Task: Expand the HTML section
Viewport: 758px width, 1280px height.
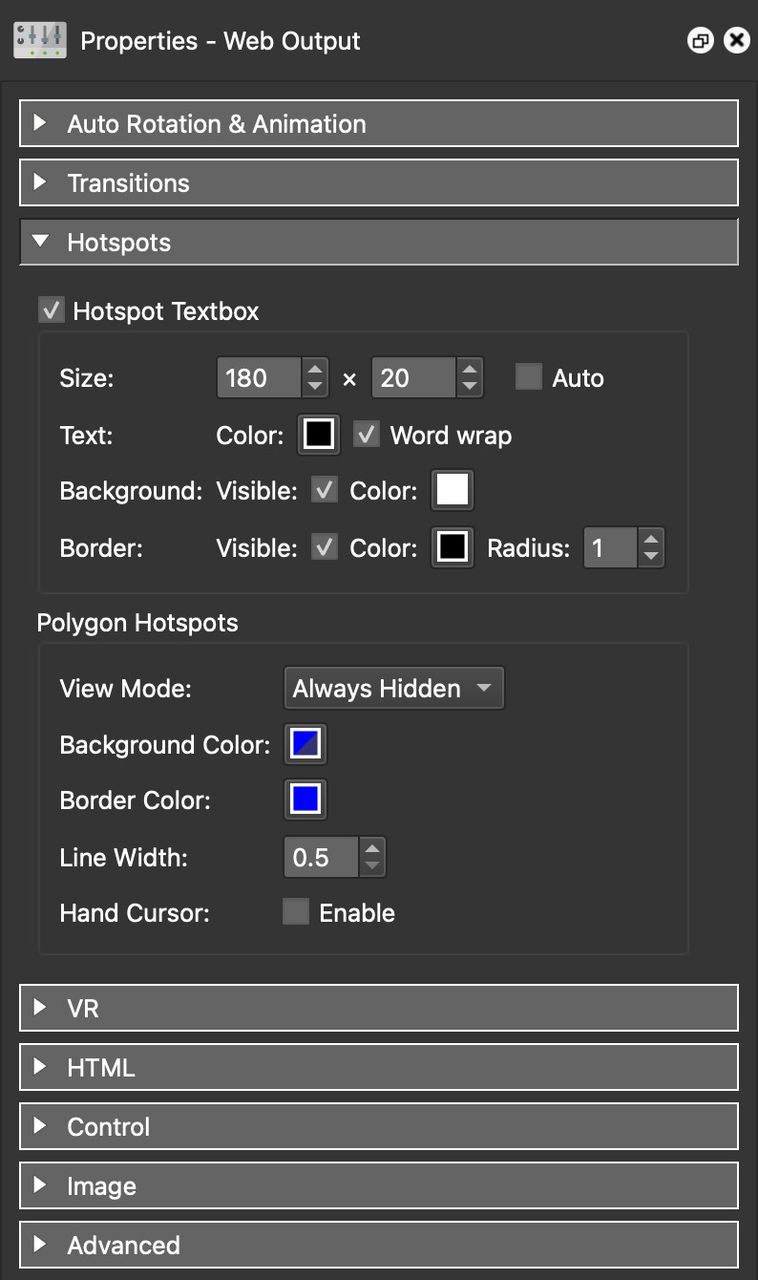Action: click(379, 1067)
